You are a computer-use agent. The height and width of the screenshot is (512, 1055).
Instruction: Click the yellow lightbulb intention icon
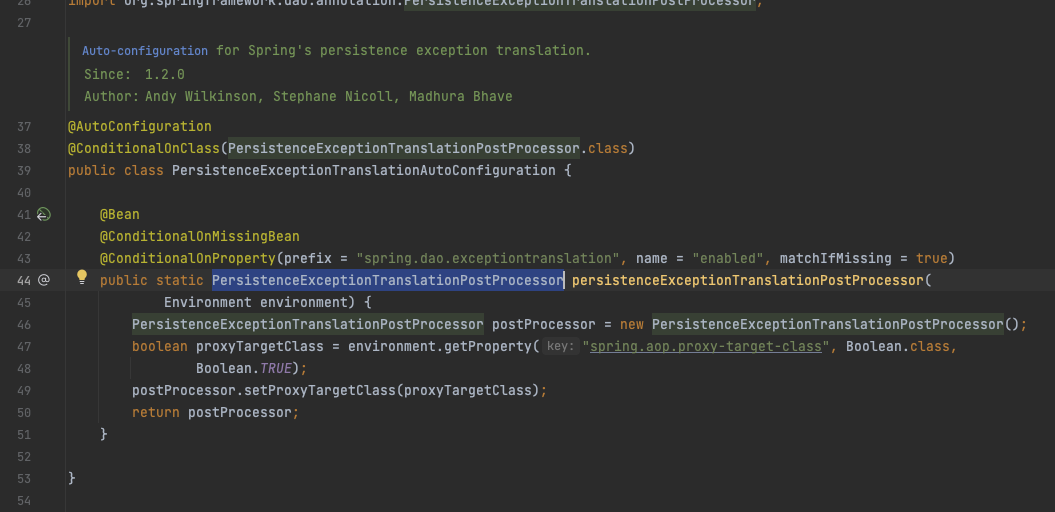pyautogui.click(x=82, y=276)
